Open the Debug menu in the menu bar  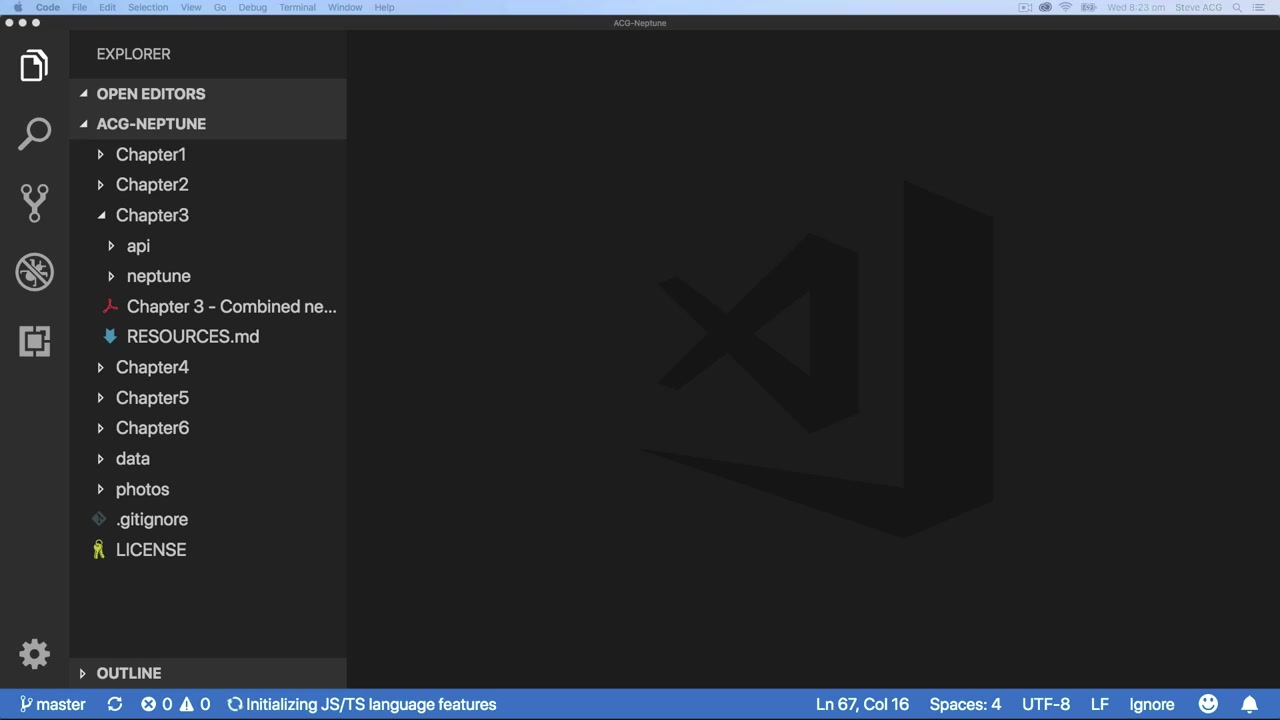(253, 7)
